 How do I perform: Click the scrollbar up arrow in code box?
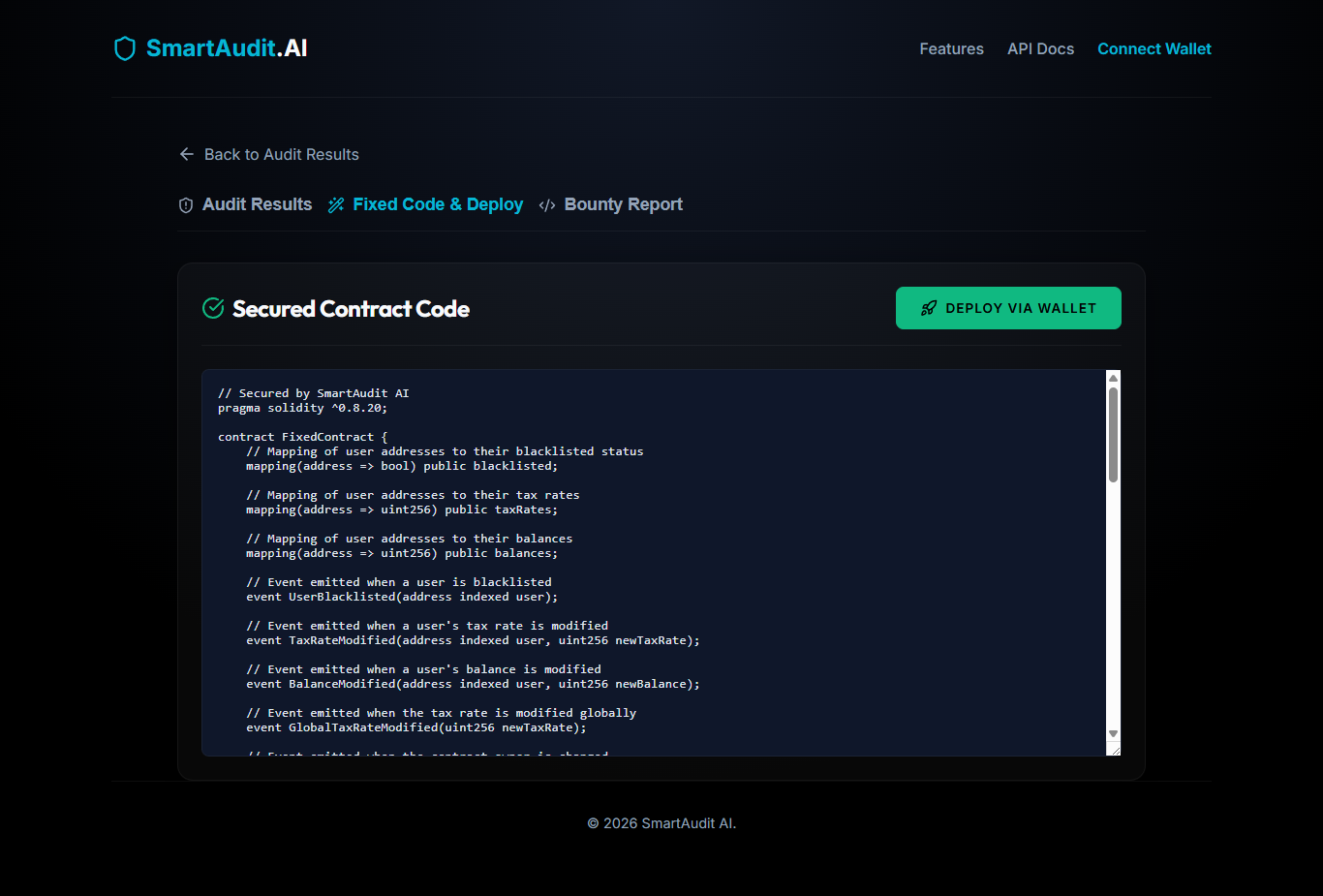(x=1113, y=378)
